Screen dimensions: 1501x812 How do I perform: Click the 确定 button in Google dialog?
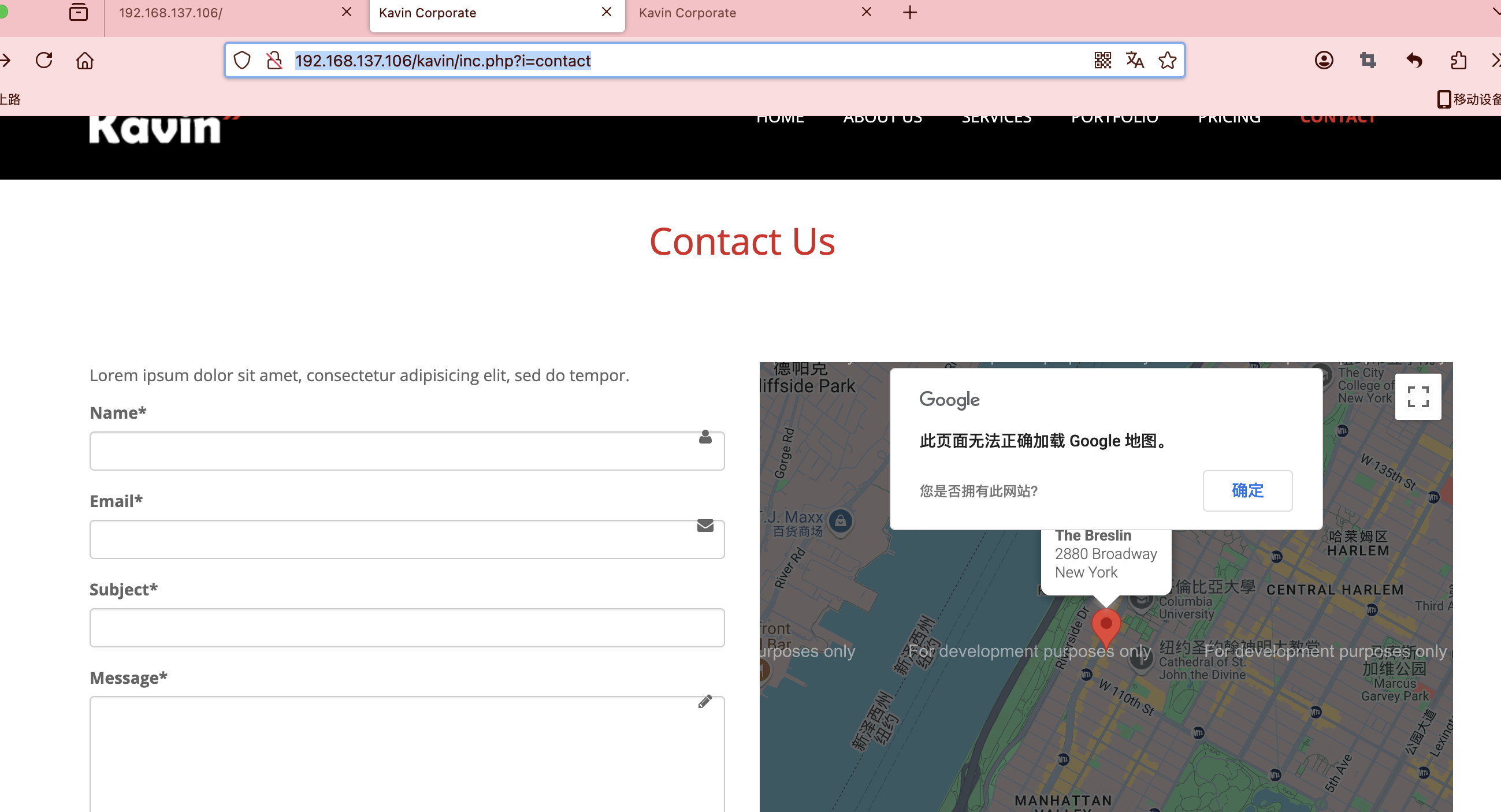tap(1247, 490)
